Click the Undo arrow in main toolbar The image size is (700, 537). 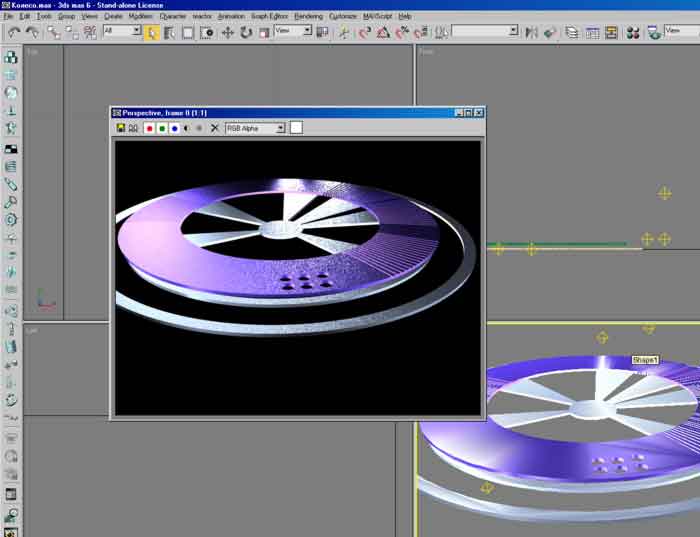[x=14, y=33]
